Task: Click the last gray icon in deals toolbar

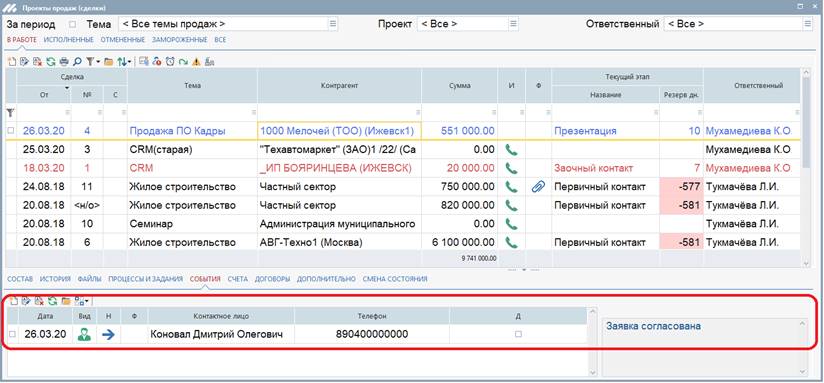Action: point(209,61)
